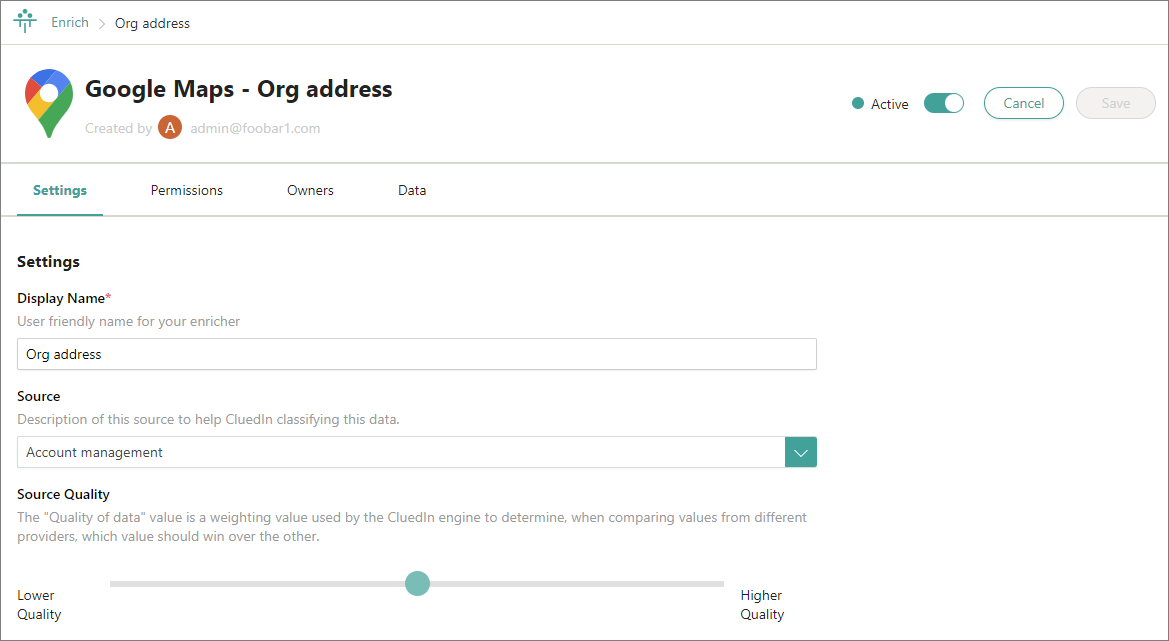Viewport: 1169px width, 641px height.
Task: Click the Higher Quality slider label
Action: [x=762, y=605]
